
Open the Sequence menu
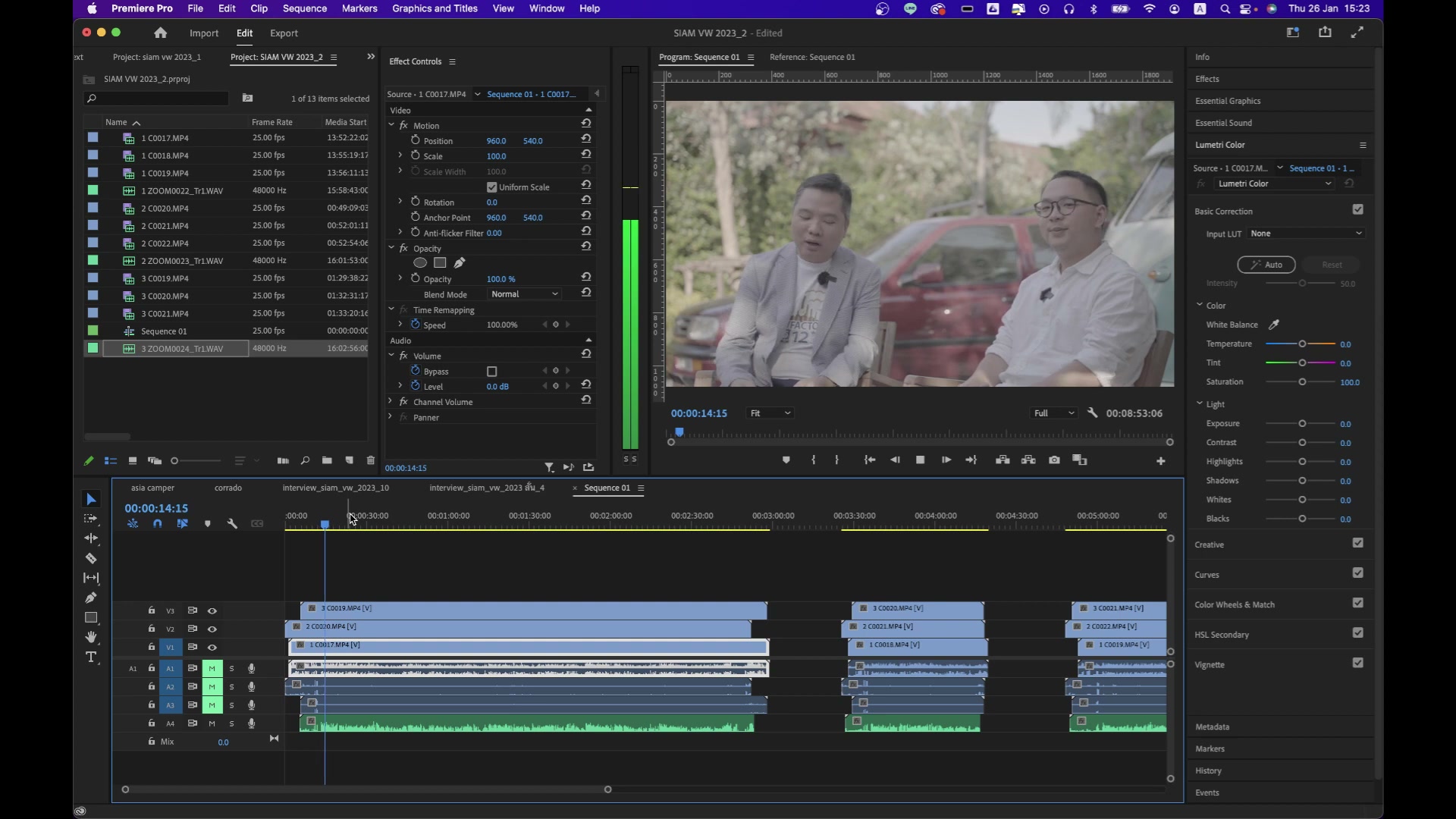pyautogui.click(x=305, y=8)
